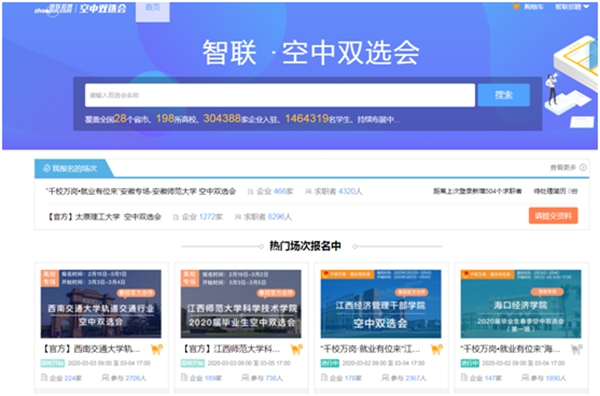Open the 安徽师范大学 空中双选会 entry link

[x=141, y=191]
